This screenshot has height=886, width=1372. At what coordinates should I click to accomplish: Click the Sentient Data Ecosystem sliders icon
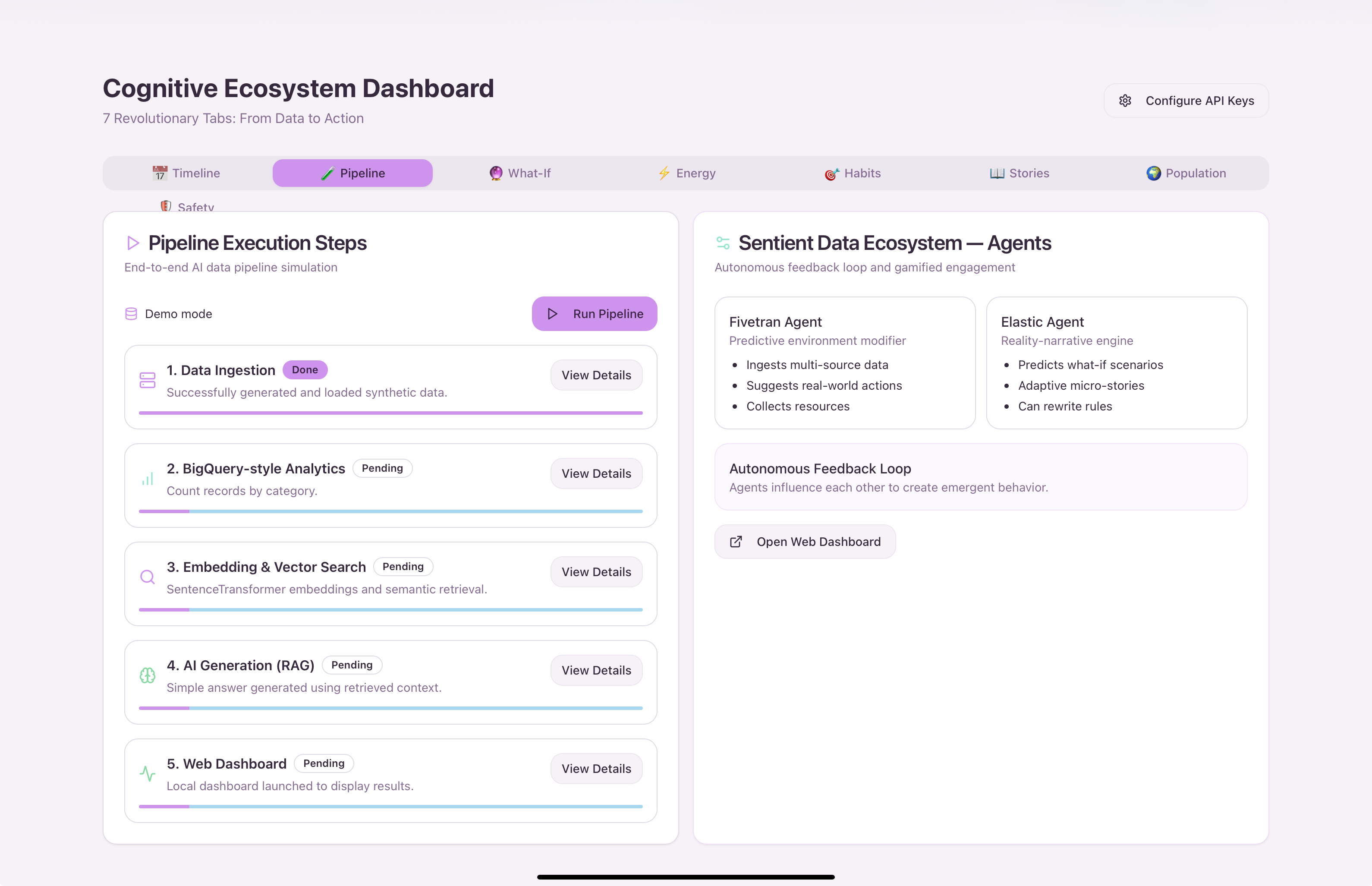click(x=723, y=243)
